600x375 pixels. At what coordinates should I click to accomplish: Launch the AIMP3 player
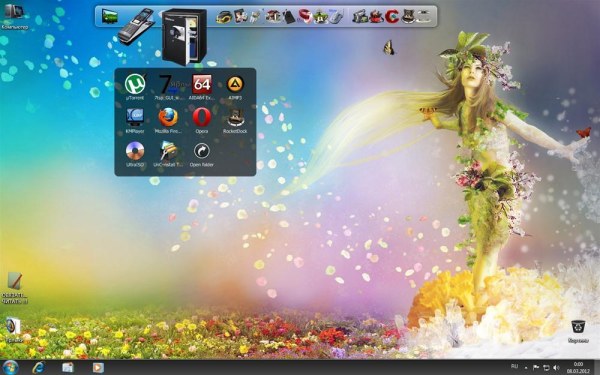235,84
